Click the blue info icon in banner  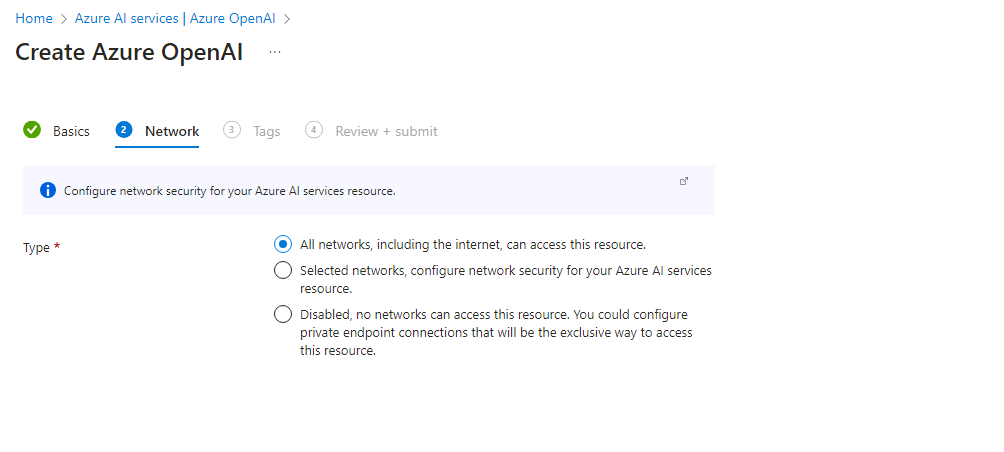pos(48,190)
